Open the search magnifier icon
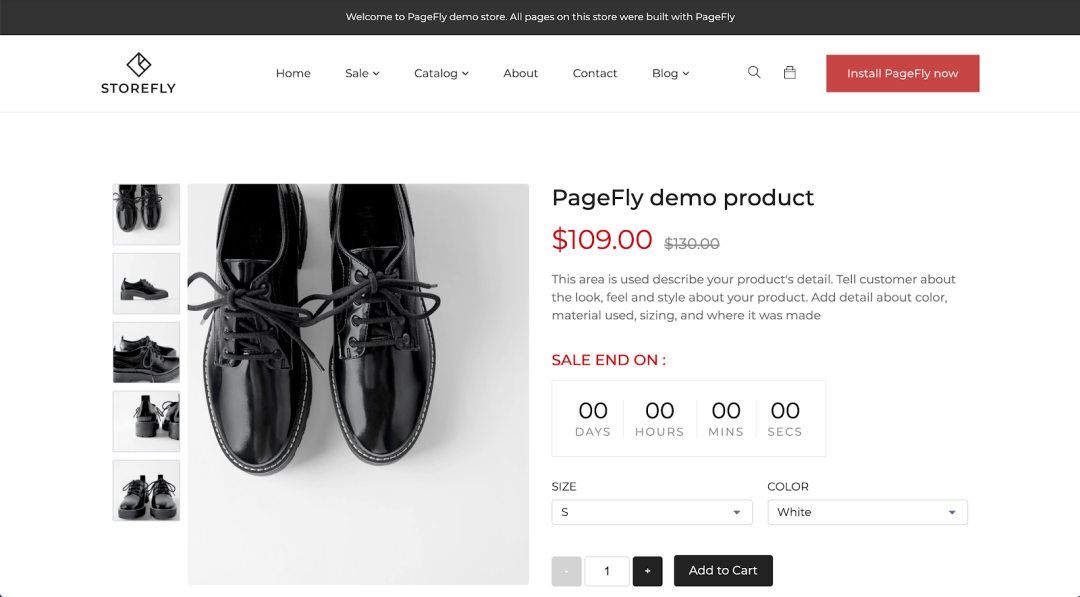The image size is (1080, 597). [754, 72]
